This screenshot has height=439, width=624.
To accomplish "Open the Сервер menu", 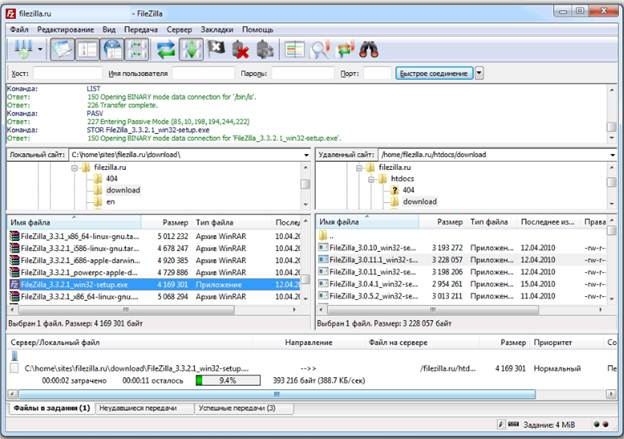I will (179, 29).
